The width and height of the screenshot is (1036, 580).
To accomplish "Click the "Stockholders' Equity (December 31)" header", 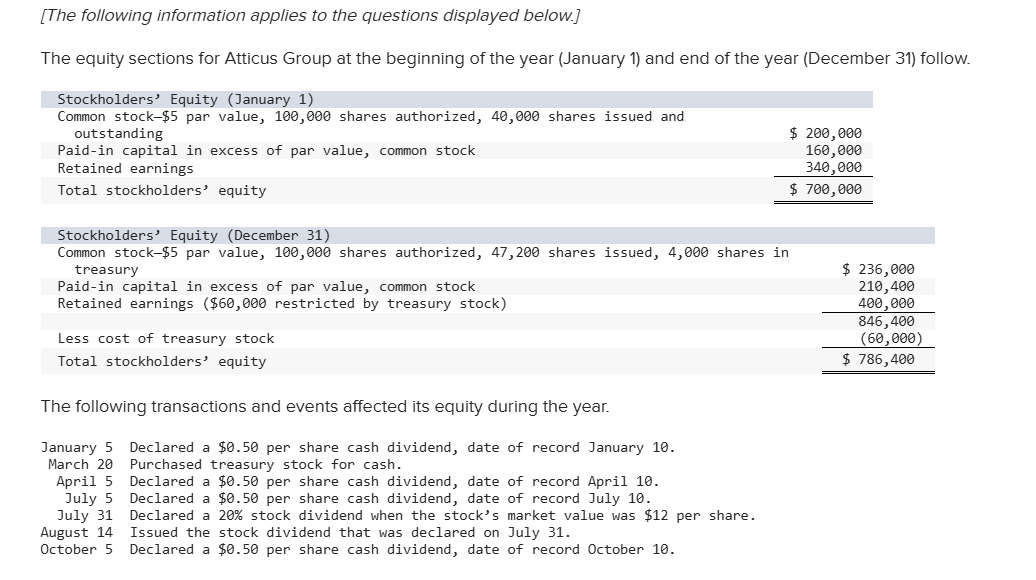I will pyautogui.click(x=193, y=235).
